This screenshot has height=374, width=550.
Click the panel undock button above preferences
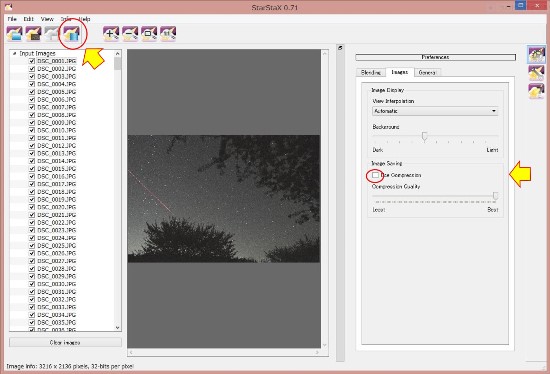point(340,48)
